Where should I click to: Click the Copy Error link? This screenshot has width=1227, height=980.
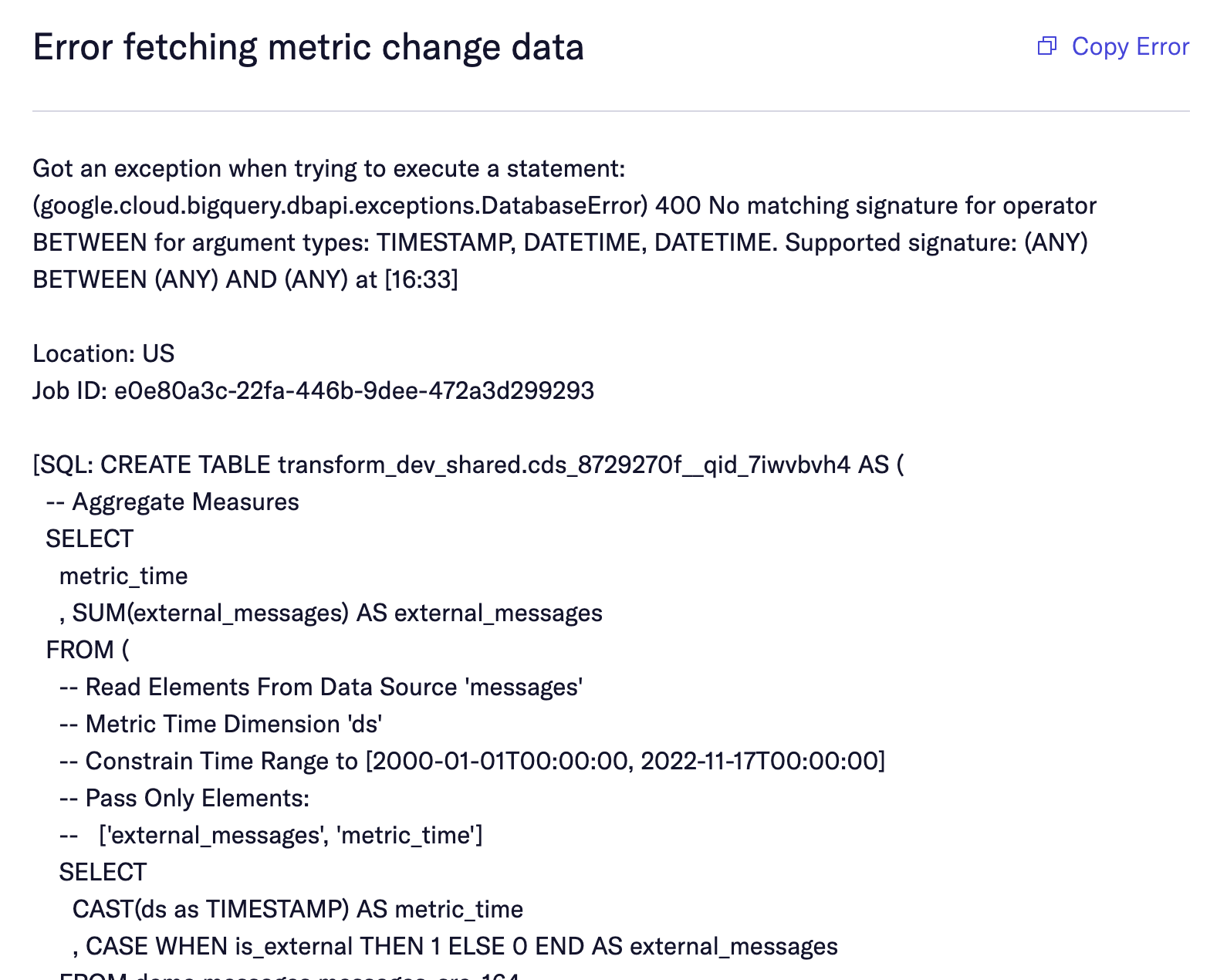[1129, 47]
